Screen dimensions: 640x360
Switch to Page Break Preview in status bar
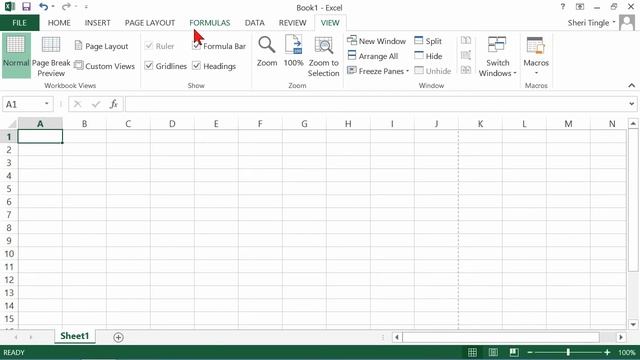(x=514, y=352)
